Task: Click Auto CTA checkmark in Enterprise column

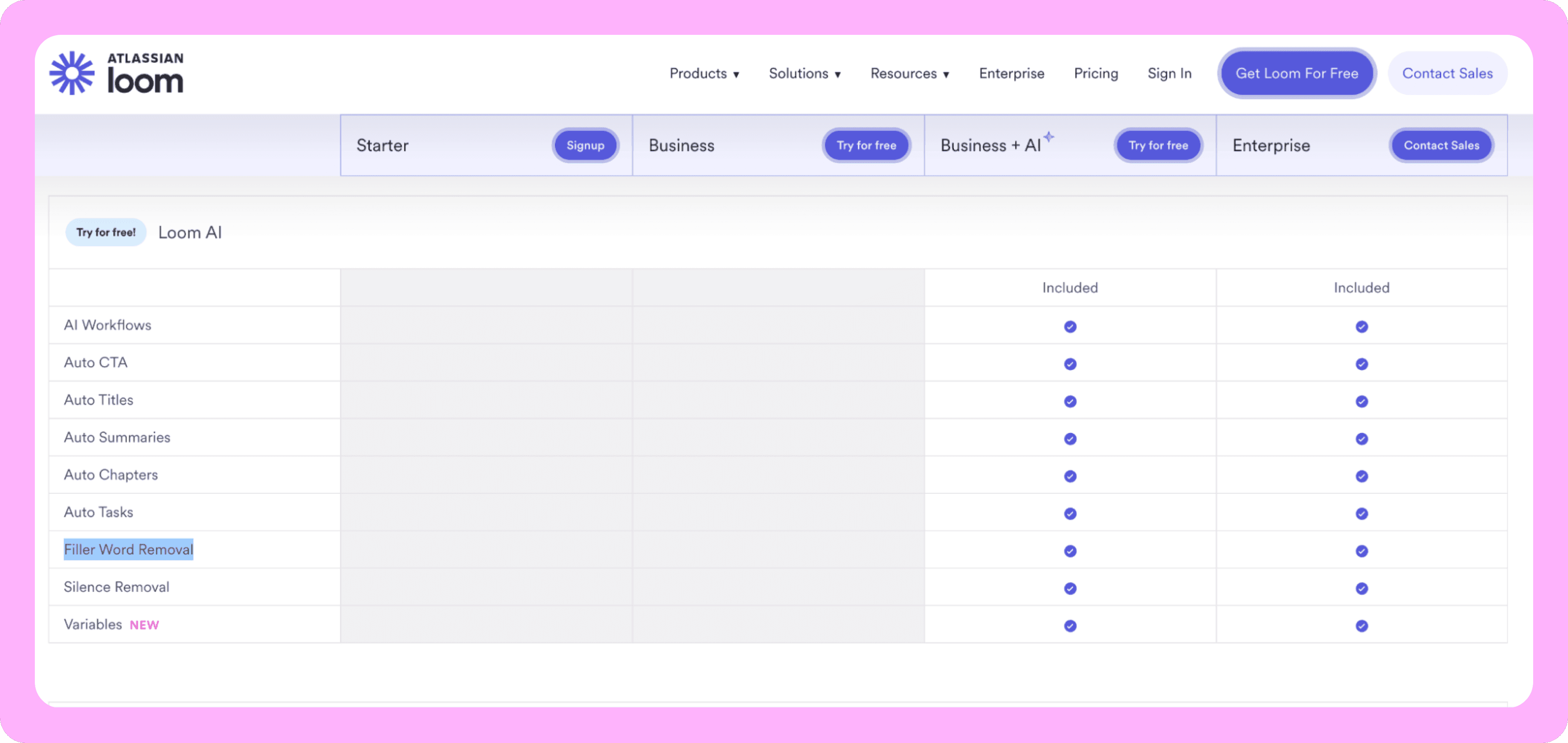Action: pos(1361,364)
